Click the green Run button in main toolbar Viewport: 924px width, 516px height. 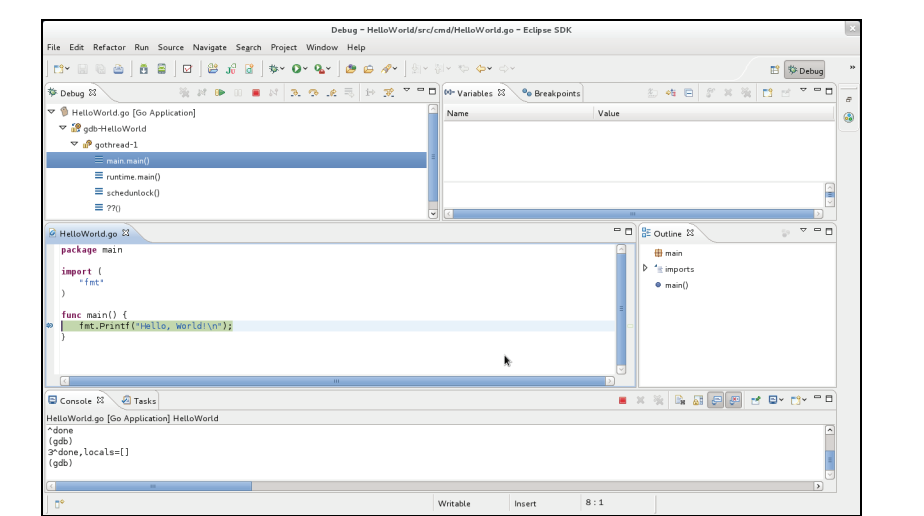point(296,69)
